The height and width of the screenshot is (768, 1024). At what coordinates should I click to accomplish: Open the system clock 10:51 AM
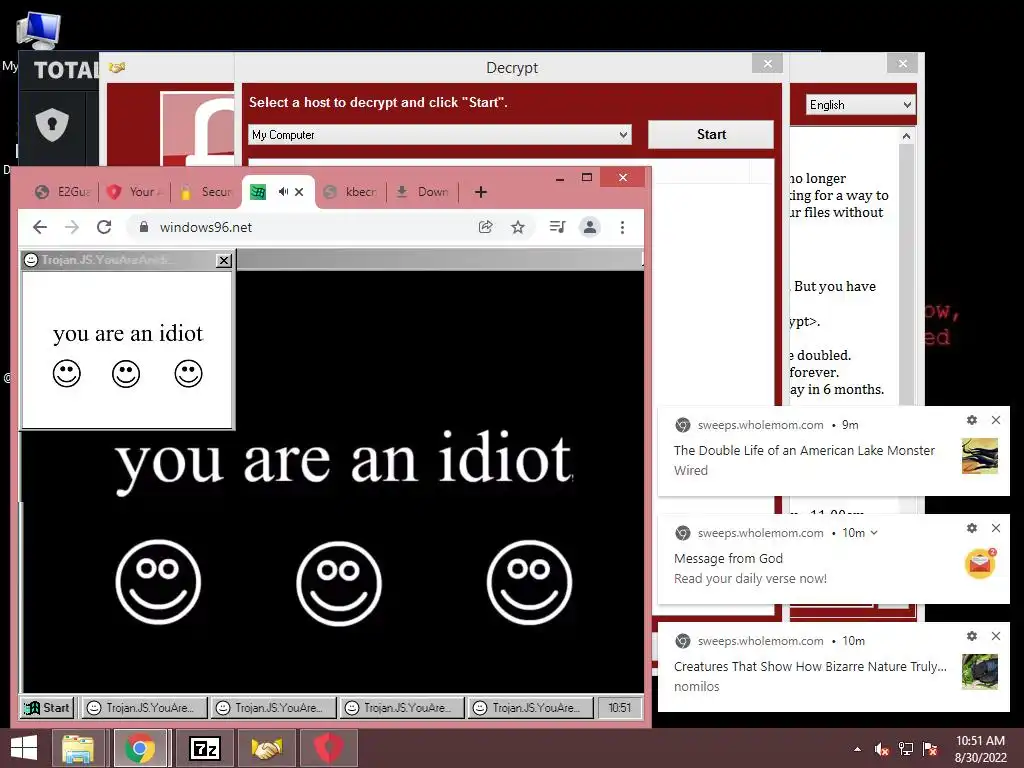coord(980,748)
